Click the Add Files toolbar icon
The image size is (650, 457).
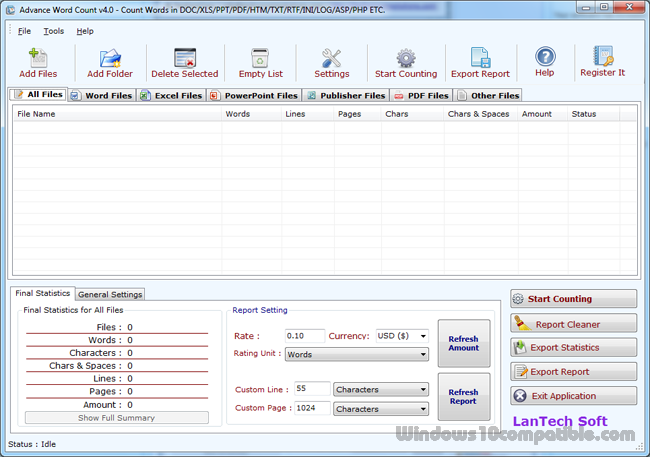coord(38,58)
